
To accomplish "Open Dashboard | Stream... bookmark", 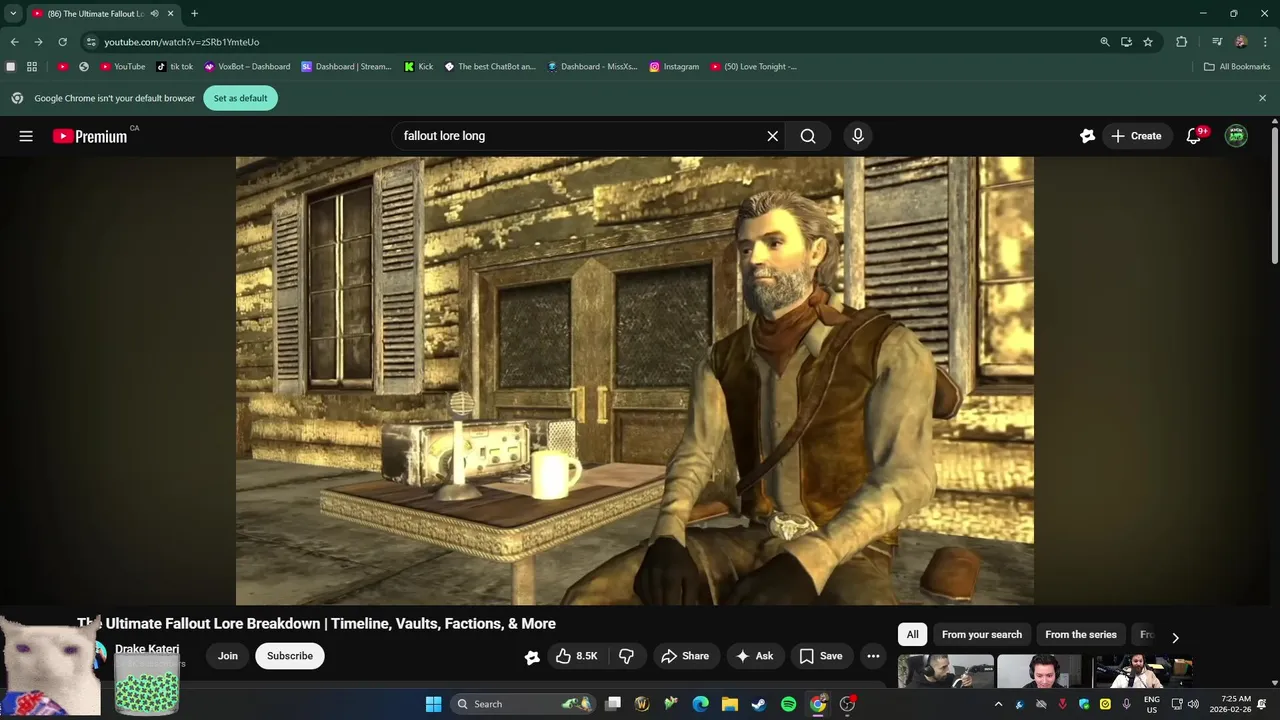I will 347,67.
